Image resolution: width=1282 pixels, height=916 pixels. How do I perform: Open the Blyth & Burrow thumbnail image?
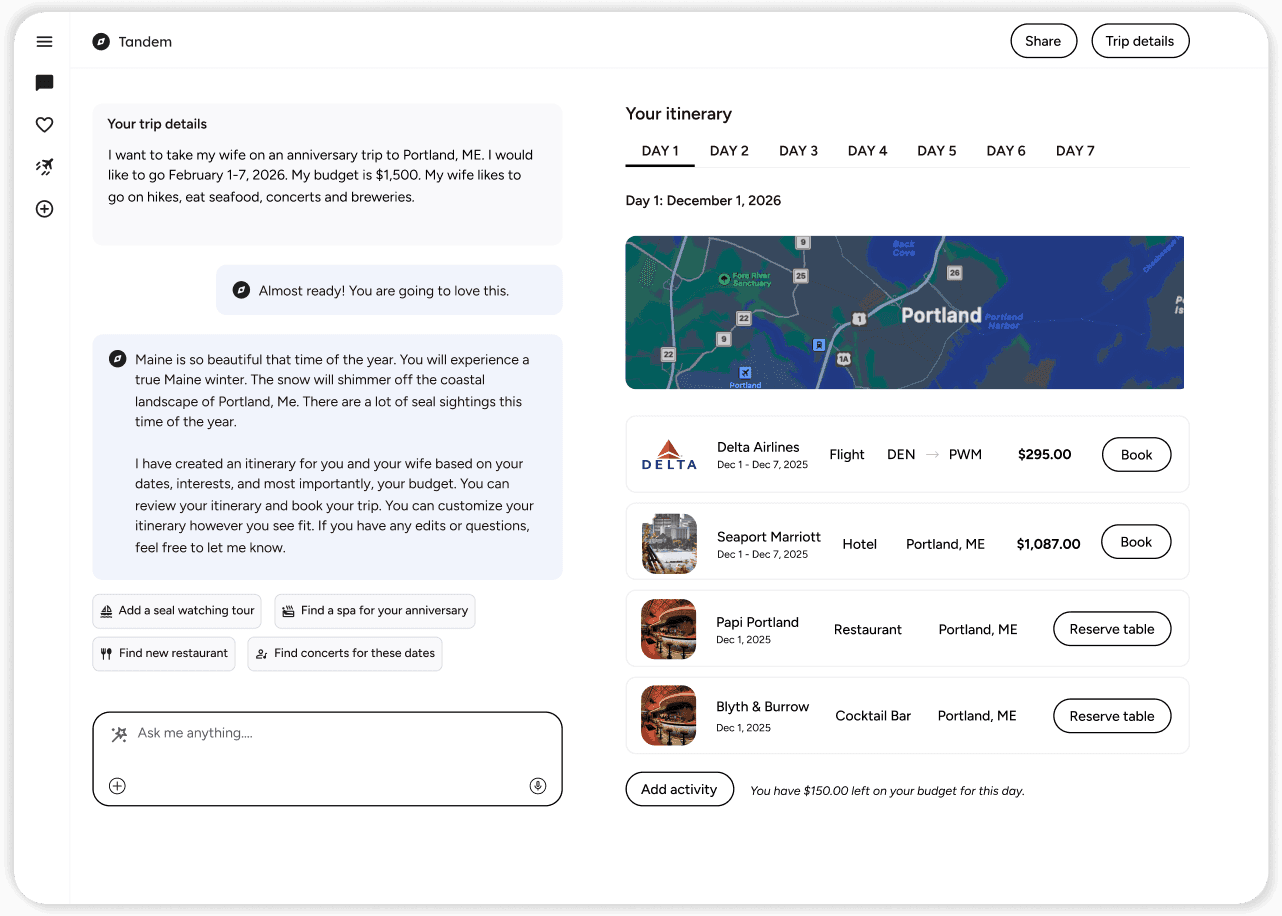point(669,716)
